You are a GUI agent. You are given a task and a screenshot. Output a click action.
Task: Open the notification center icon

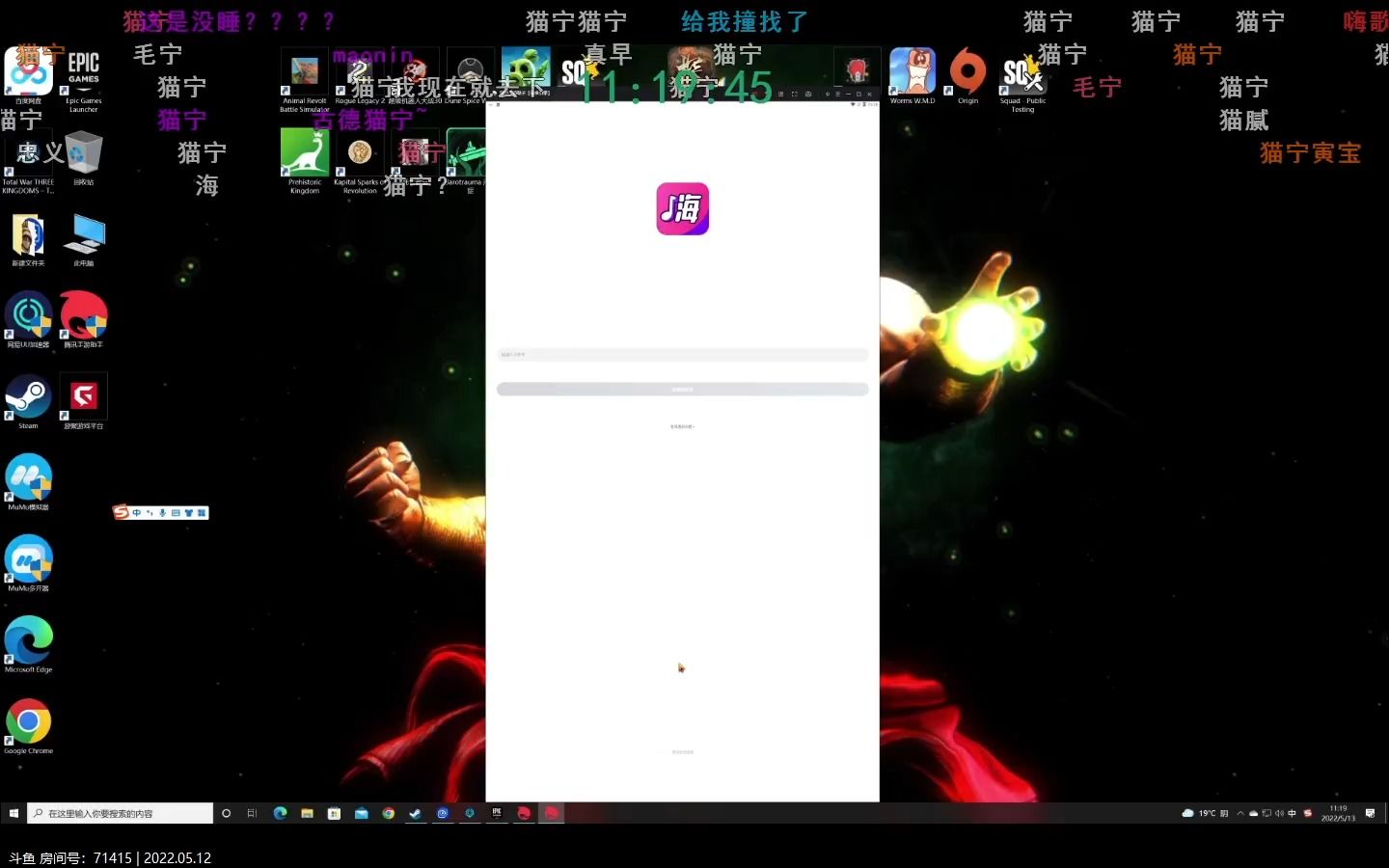pyautogui.click(x=1371, y=813)
